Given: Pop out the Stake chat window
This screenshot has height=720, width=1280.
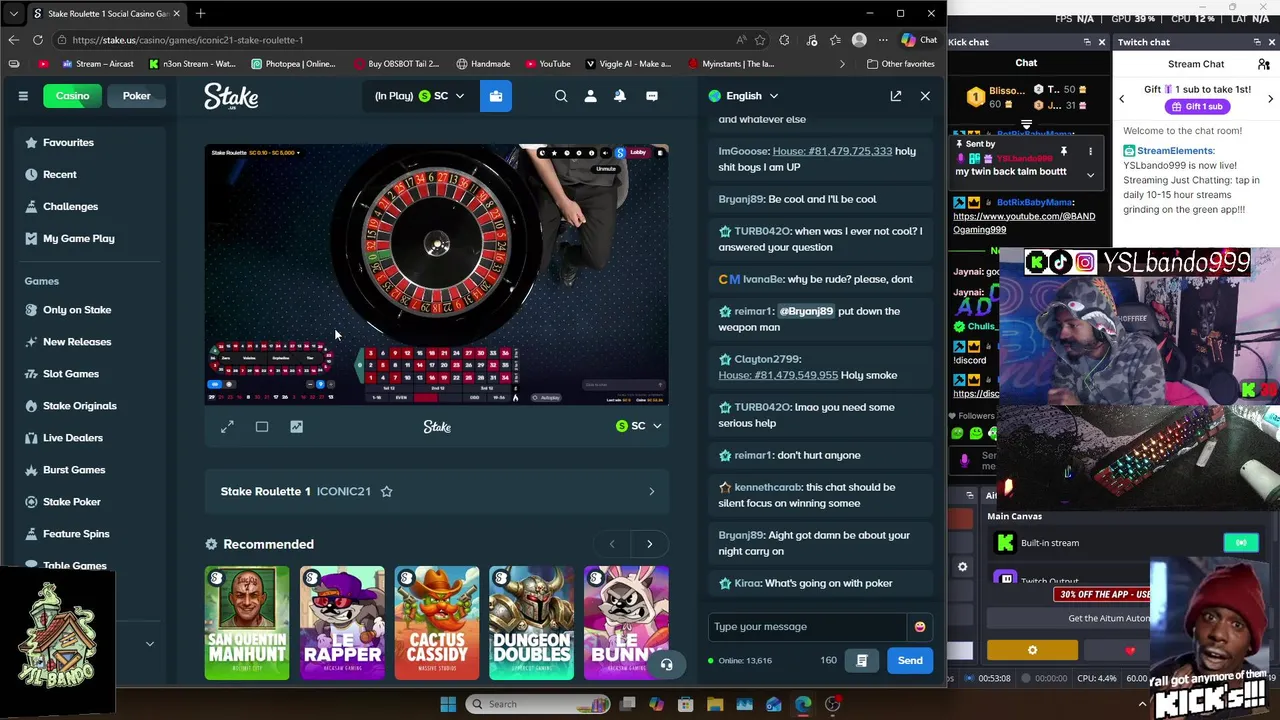Looking at the screenshot, I should click(896, 96).
